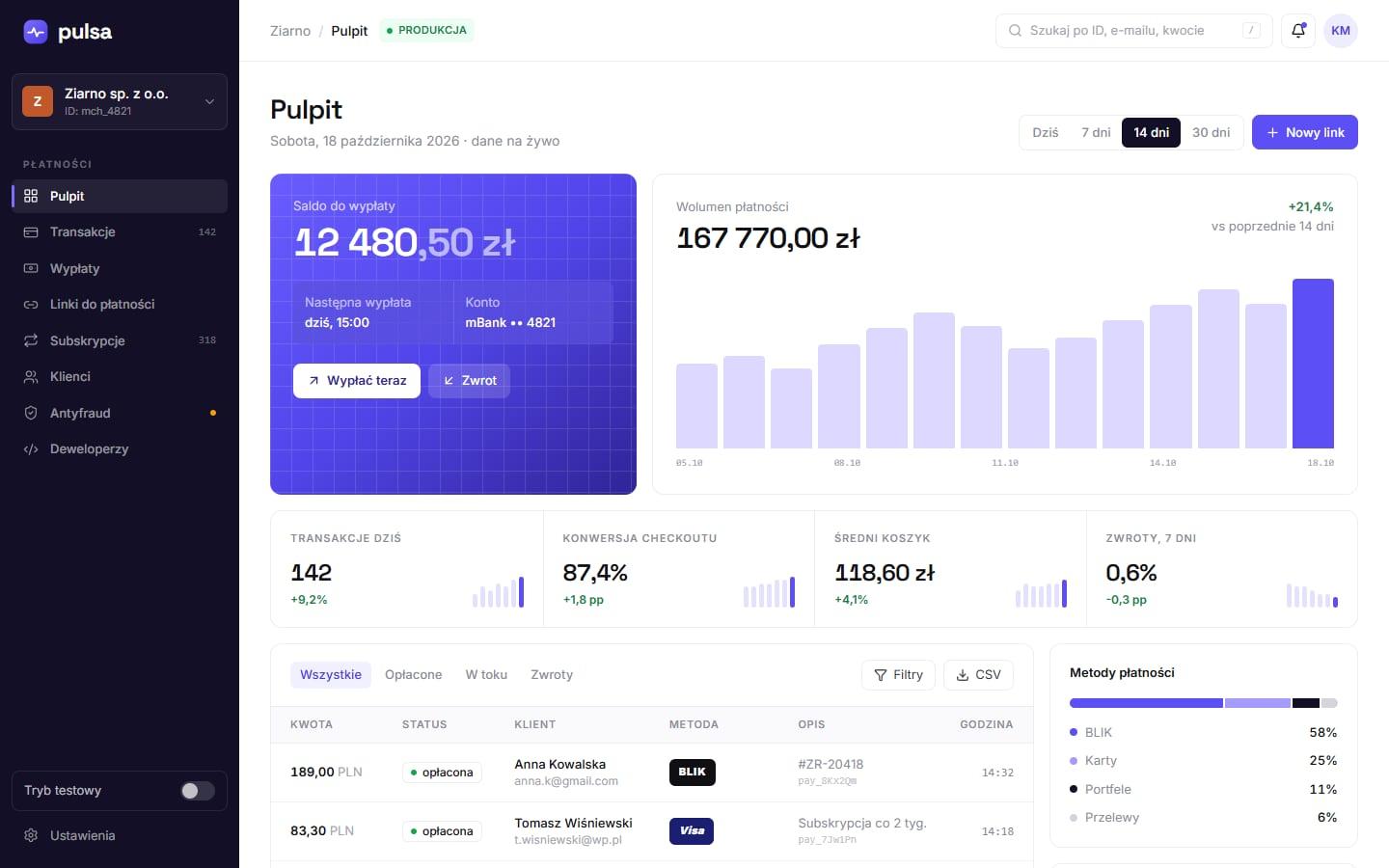Viewport: 1389px width, 868px height.
Task: Click the GODZINA column header
Action: (x=986, y=724)
